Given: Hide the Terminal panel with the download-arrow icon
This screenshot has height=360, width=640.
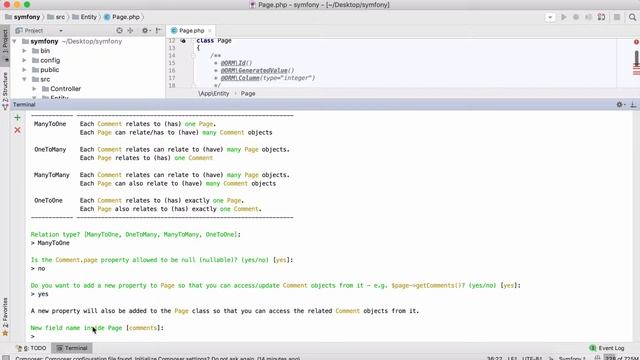Looking at the screenshot, I should tap(633, 104).
